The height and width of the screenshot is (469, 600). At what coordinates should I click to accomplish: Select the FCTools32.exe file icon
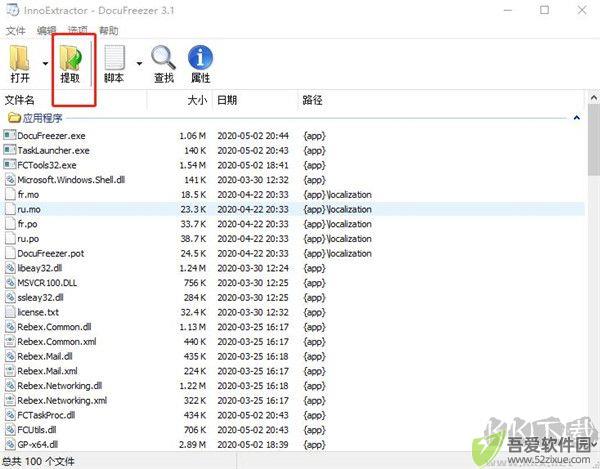coord(10,165)
